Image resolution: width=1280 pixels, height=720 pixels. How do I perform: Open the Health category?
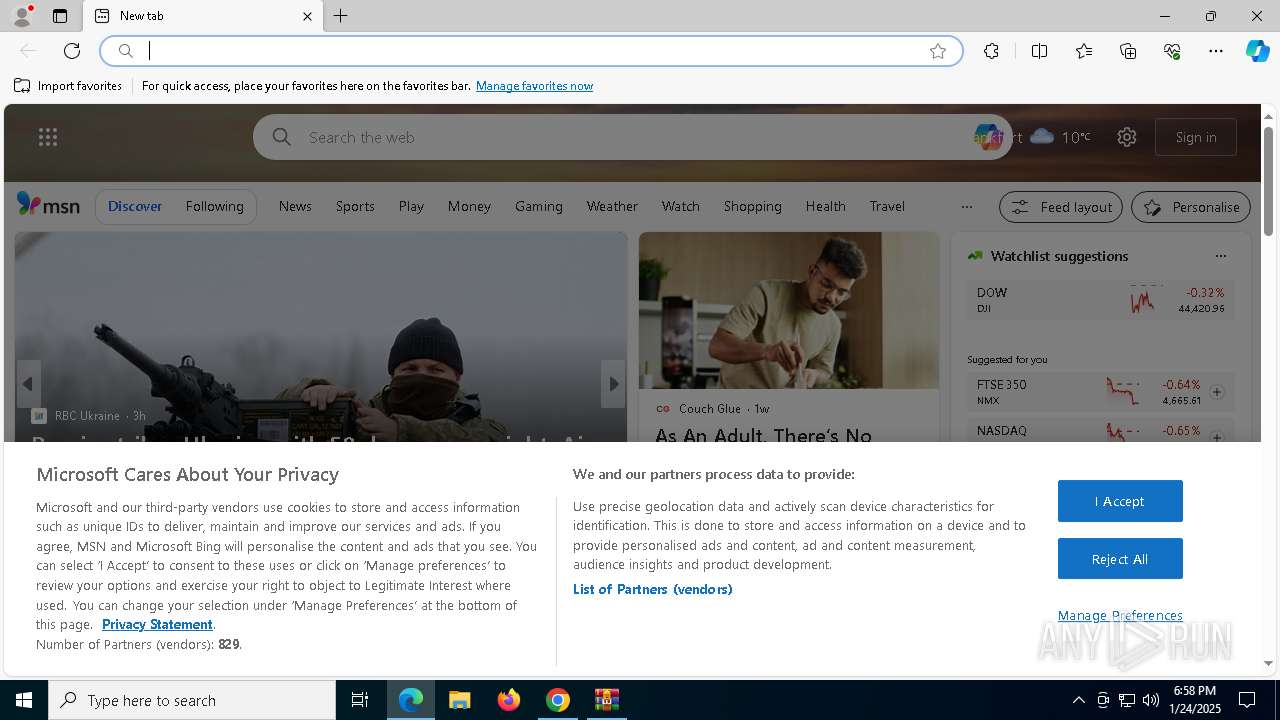click(x=825, y=206)
